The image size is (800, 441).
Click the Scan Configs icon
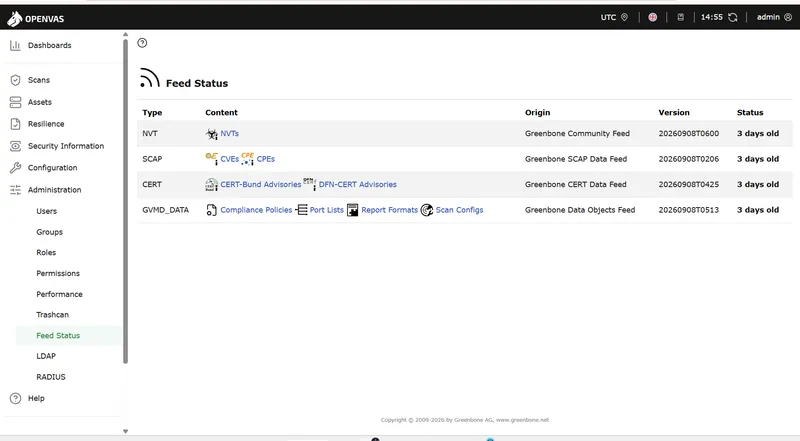[x=427, y=210]
